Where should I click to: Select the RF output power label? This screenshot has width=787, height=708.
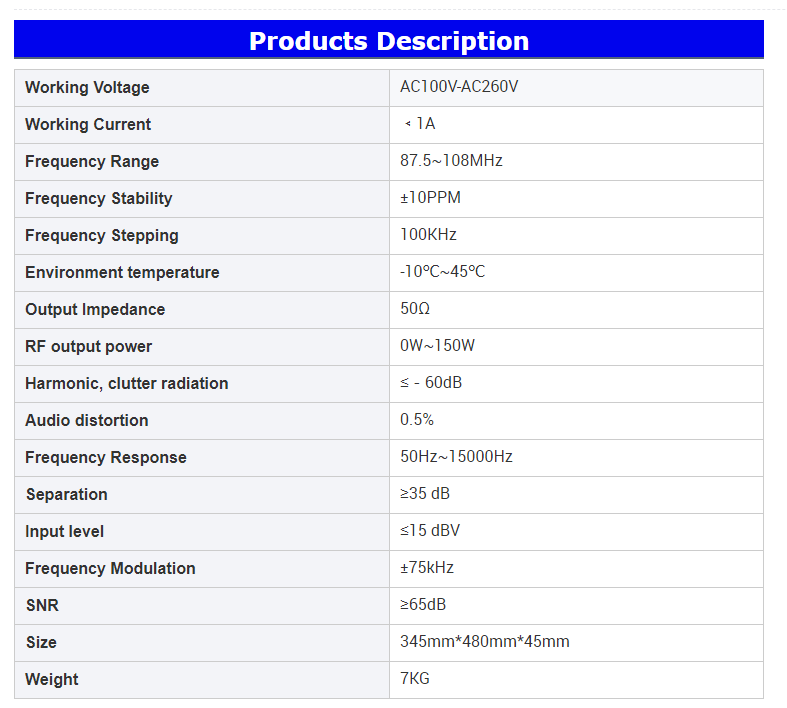88,347
